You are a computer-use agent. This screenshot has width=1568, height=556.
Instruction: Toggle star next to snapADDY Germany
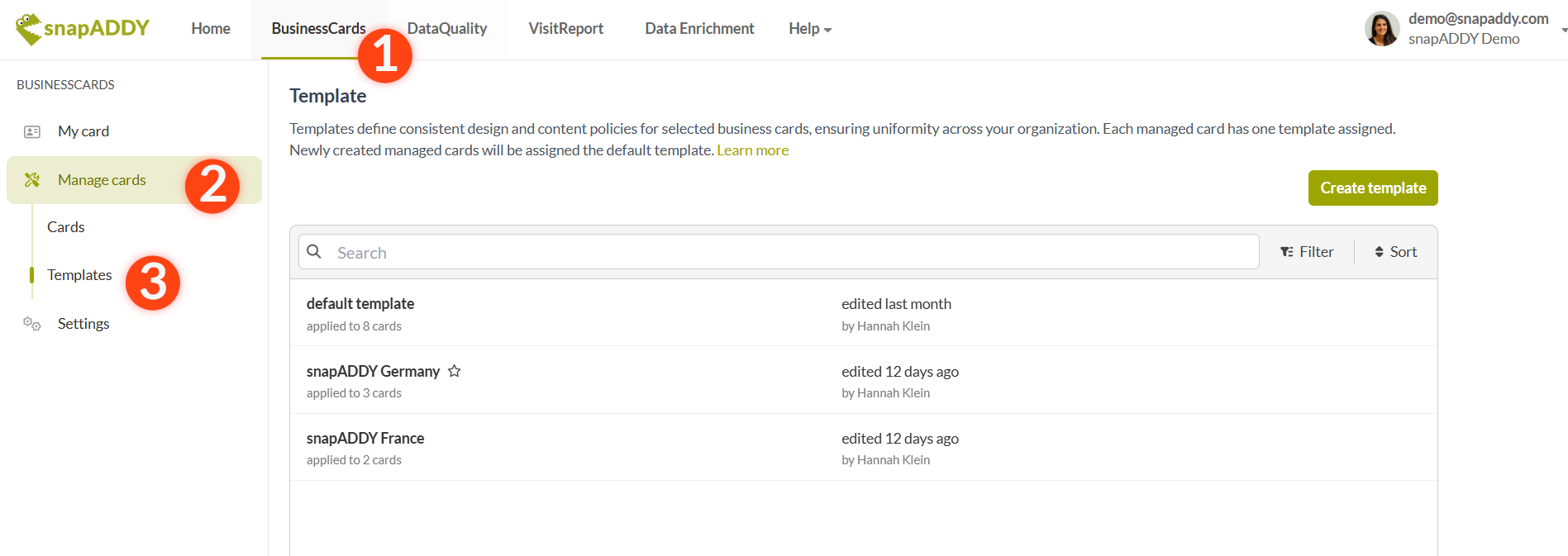(455, 371)
